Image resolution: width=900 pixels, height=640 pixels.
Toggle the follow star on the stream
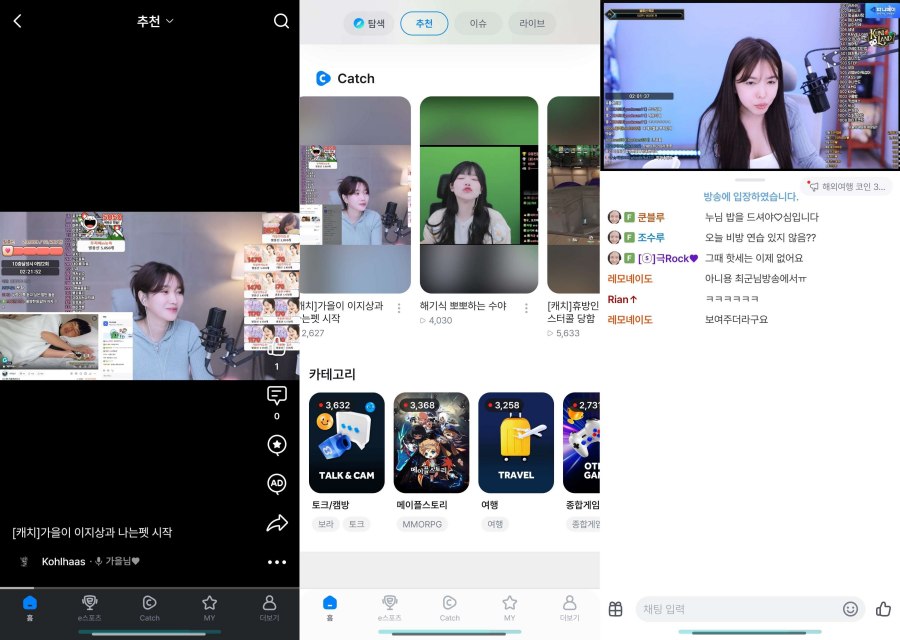(x=276, y=444)
